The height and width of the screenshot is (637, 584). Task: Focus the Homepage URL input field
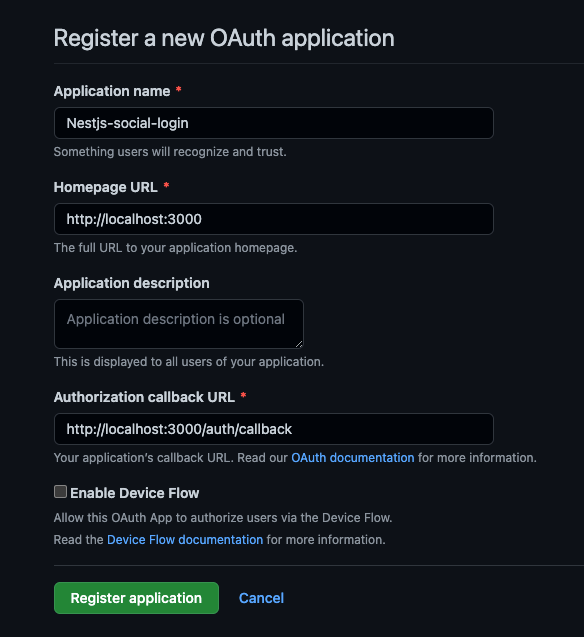[x=274, y=219]
